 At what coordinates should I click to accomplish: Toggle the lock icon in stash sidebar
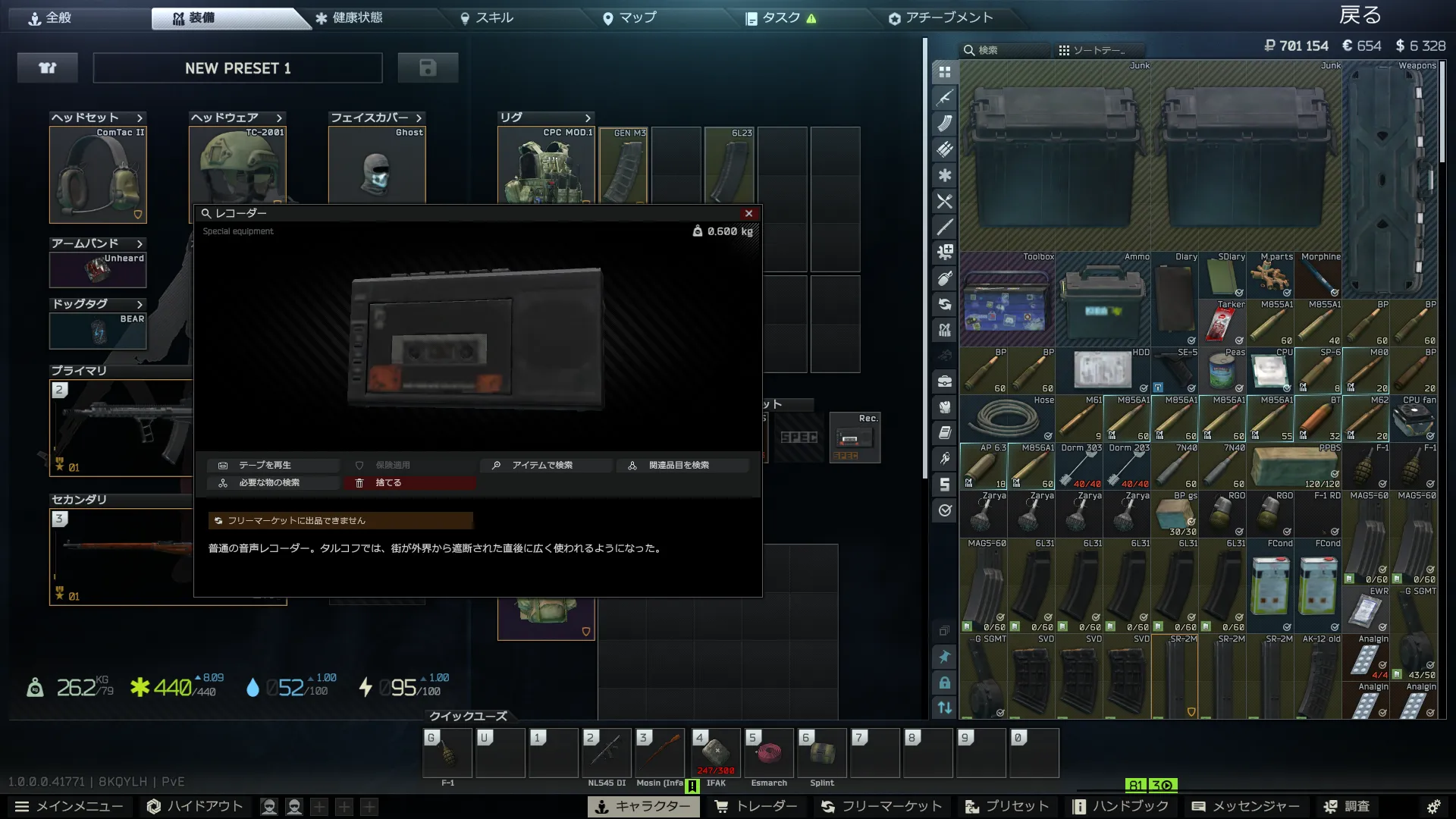pyautogui.click(x=944, y=682)
